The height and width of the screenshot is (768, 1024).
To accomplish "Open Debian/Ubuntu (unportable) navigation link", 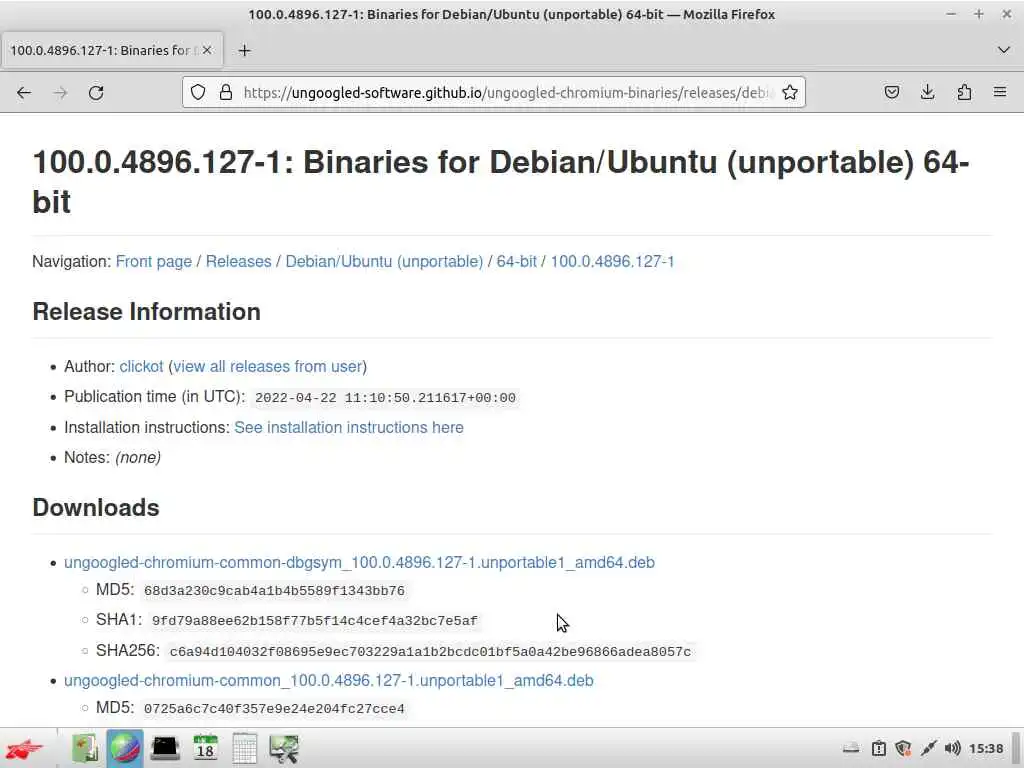I will (384, 261).
